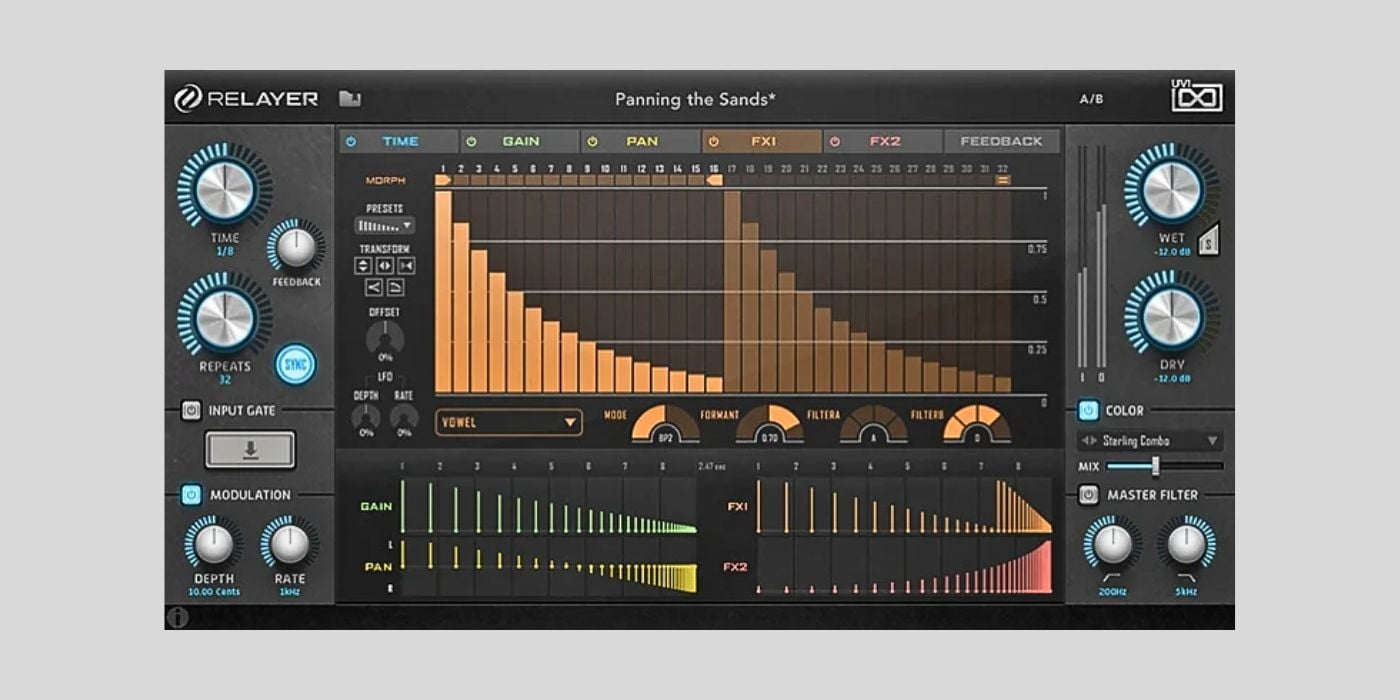The width and height of the screenshot is (1400, 700).
Task: Disable the Modulation power toggle
Action: pos(191,495)
